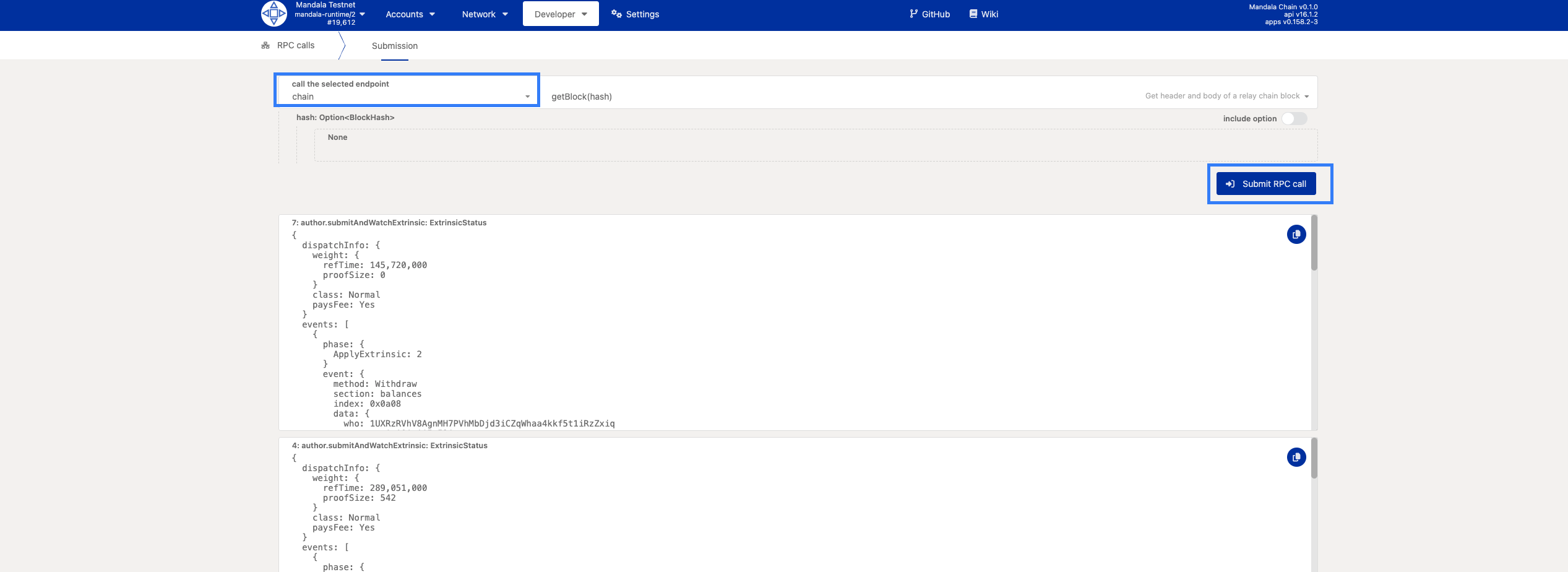Open the Accounts menu
This screenshot has height=572, width=1568.
point(410,14)
